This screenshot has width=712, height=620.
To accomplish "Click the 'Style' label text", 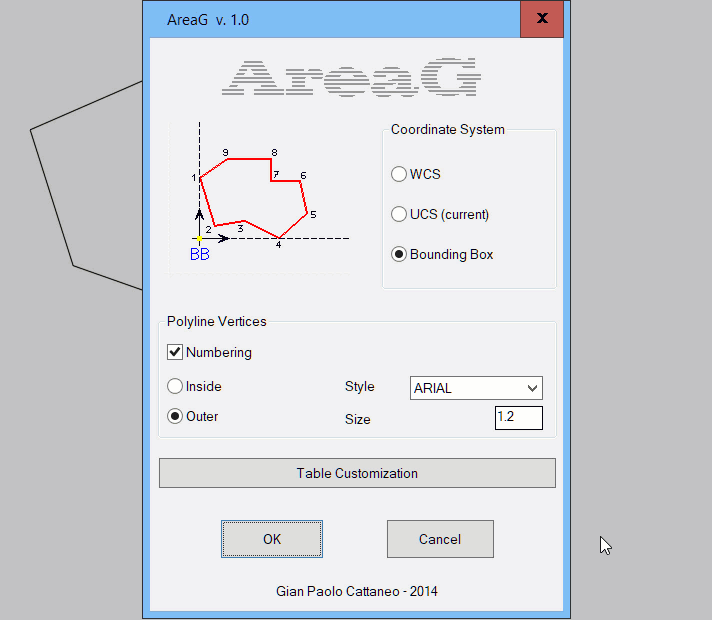I will tap(360, 387).
